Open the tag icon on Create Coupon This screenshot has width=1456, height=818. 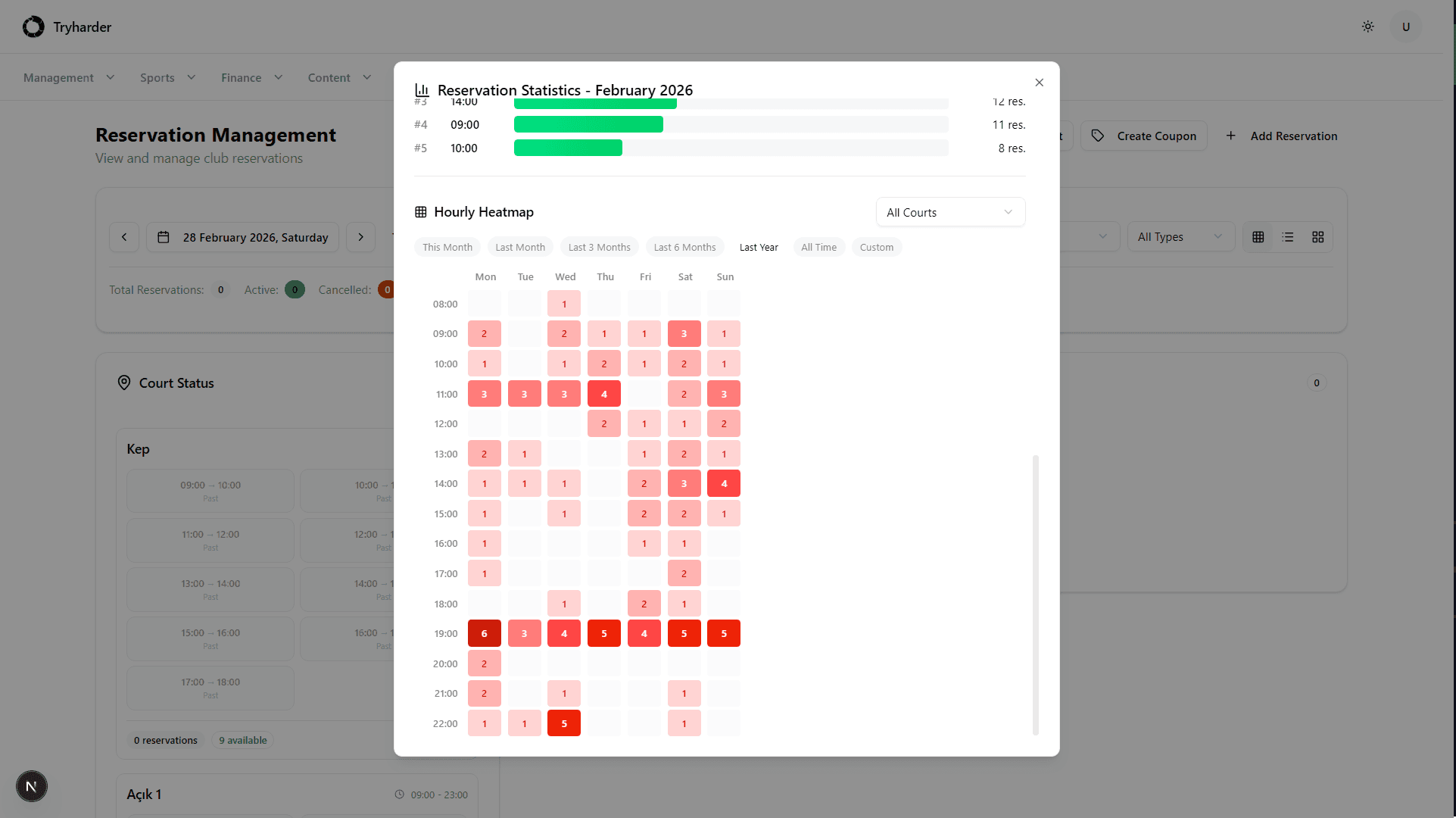point(1097,136)
